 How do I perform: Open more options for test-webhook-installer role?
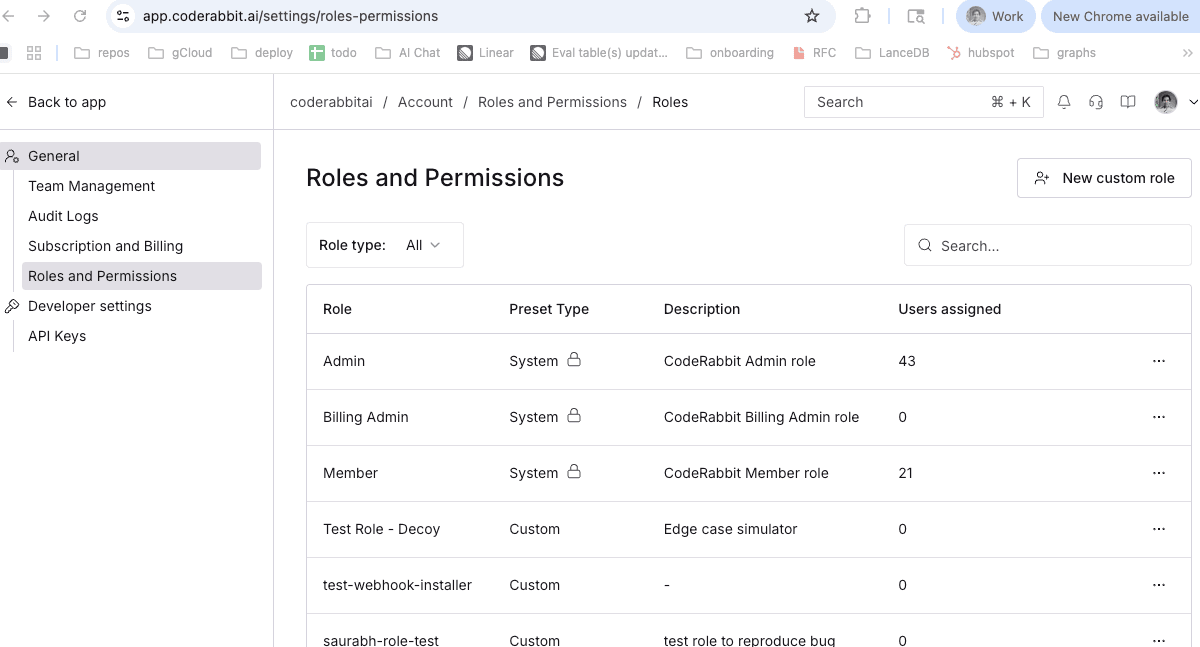pos(1159,585)
